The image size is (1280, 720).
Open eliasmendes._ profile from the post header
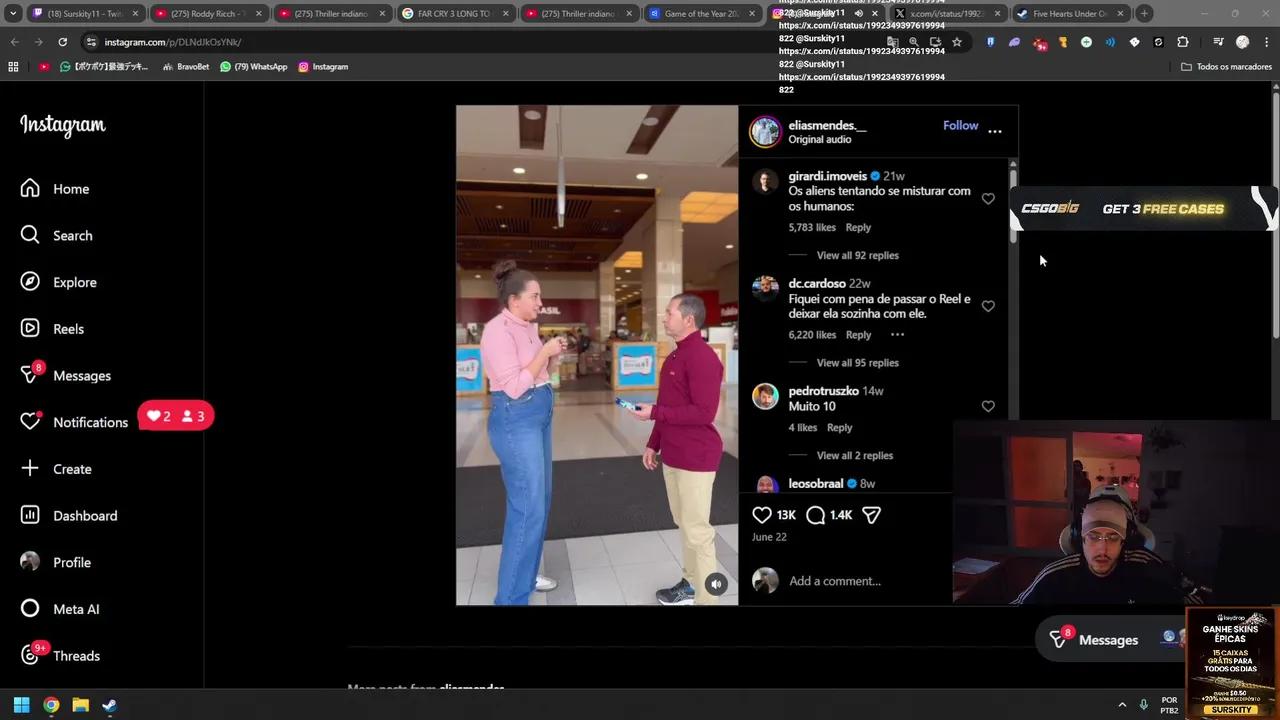827,125
